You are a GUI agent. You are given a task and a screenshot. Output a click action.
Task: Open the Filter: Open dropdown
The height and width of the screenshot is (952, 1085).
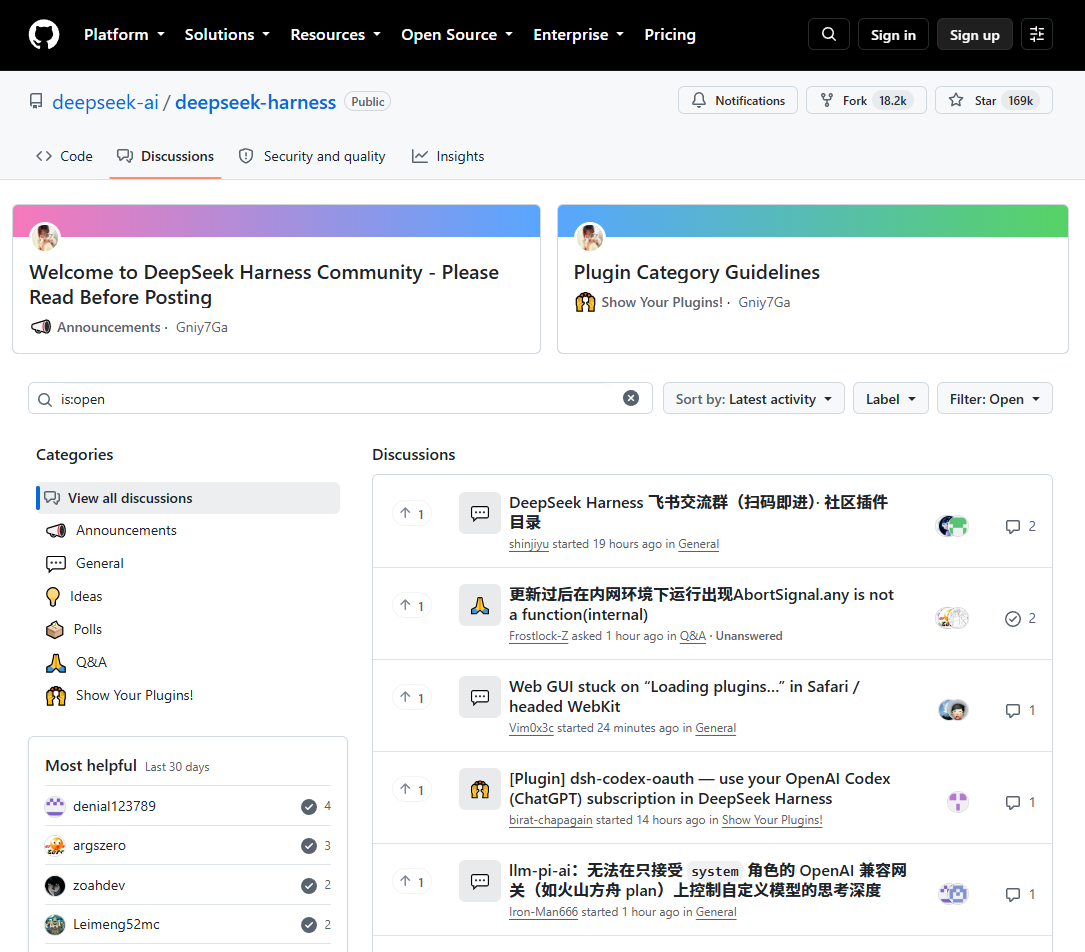994,399
